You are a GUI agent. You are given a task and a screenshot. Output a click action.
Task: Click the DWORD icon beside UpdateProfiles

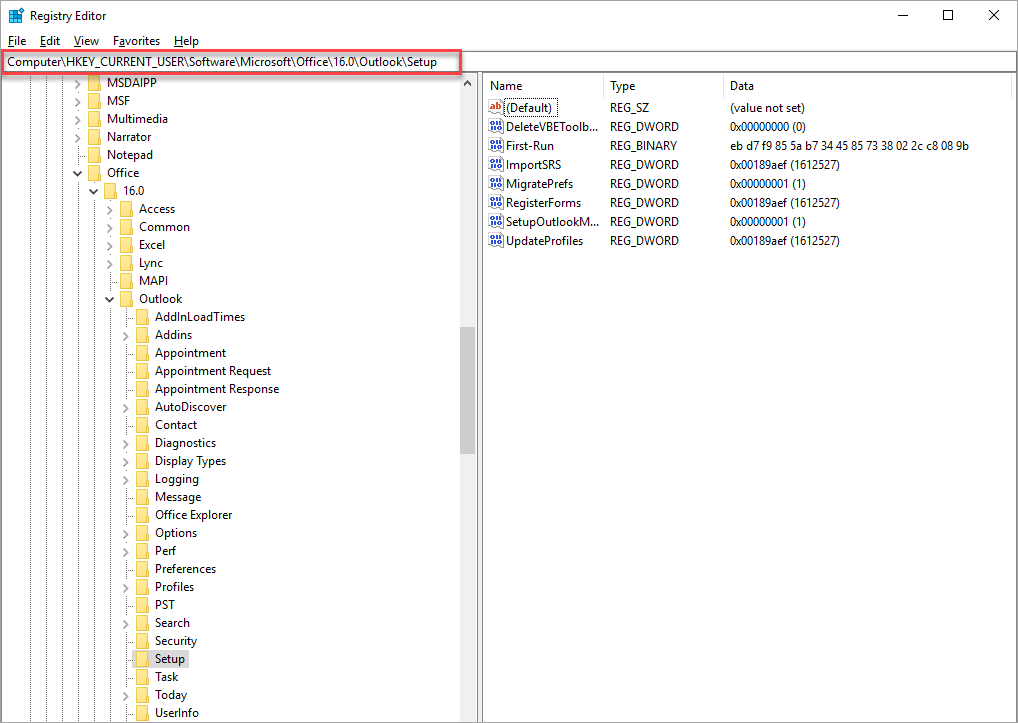click(x=496, y=240)
